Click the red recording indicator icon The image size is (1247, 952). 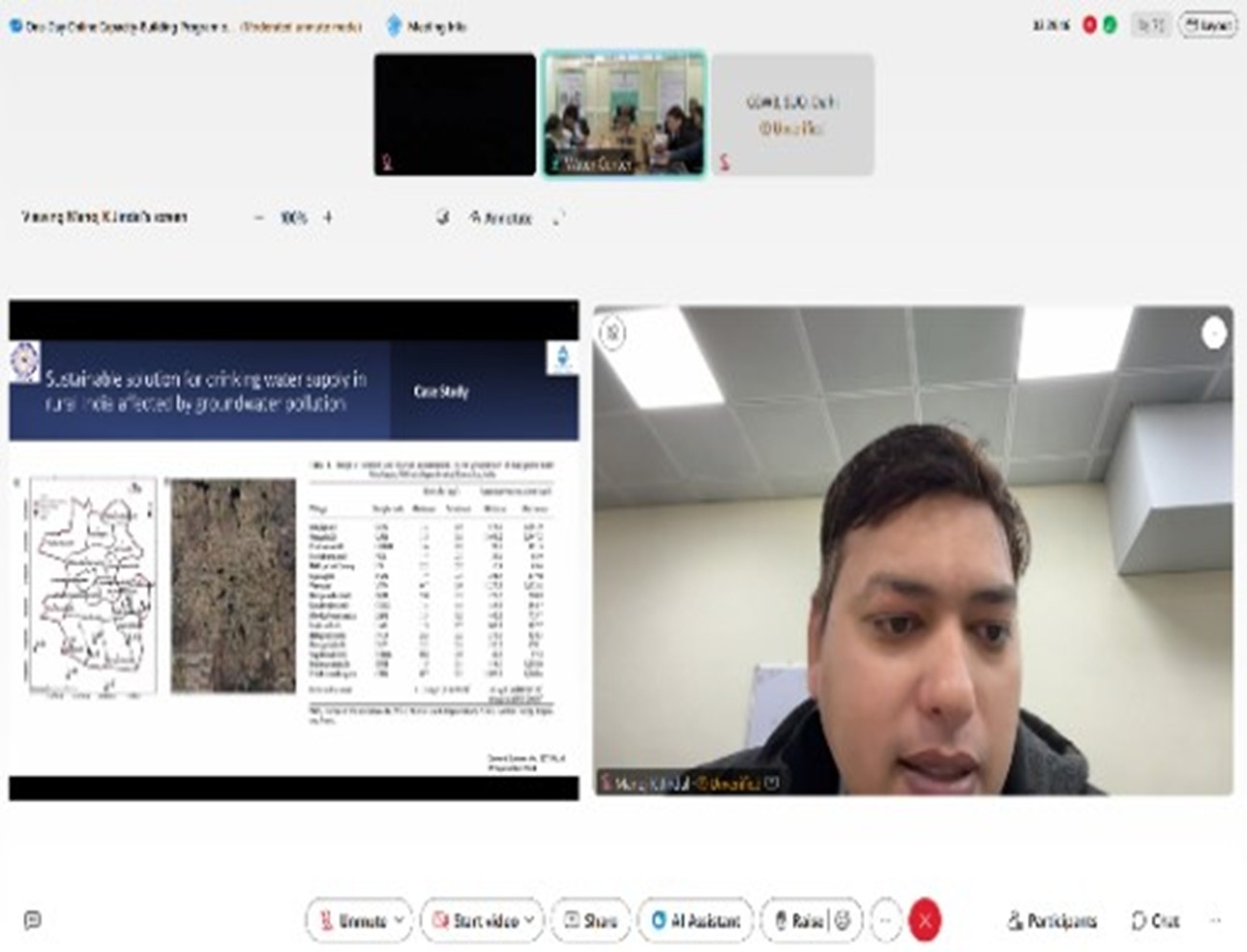pos(1089,25)
